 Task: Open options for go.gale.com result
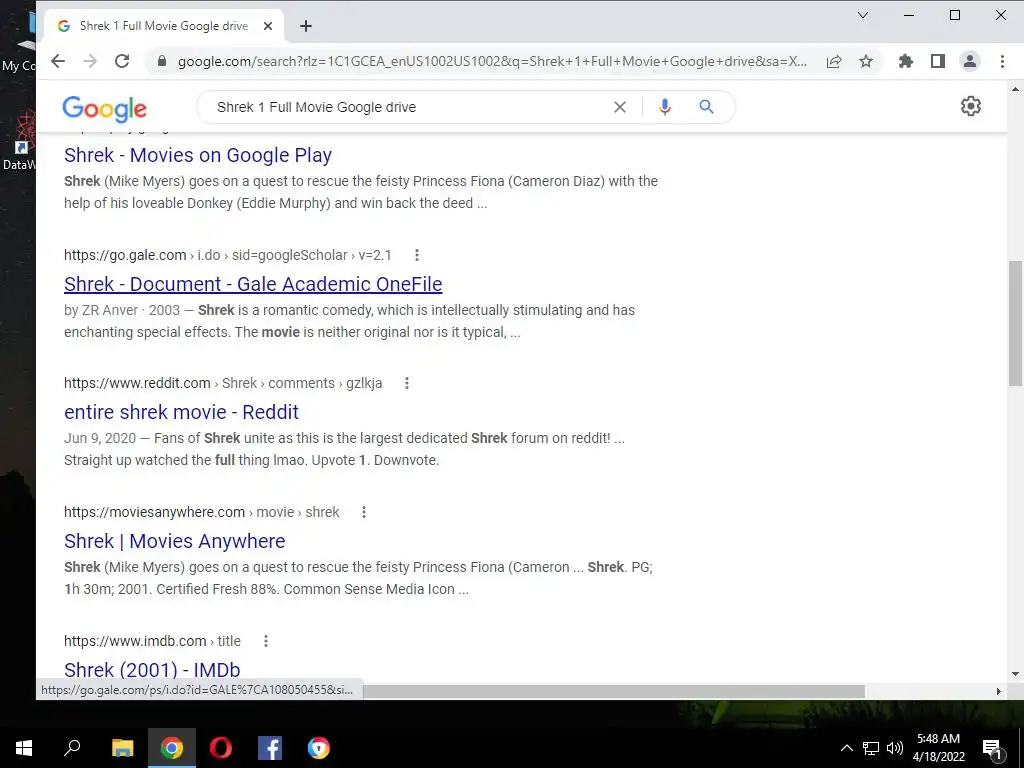[x=417, y=255]
